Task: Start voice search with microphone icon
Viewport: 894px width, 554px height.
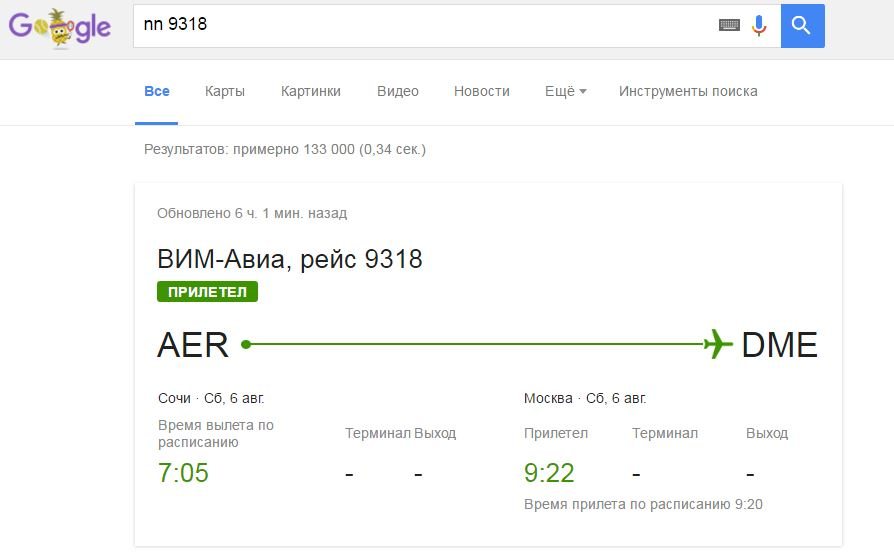Action: 759,26
